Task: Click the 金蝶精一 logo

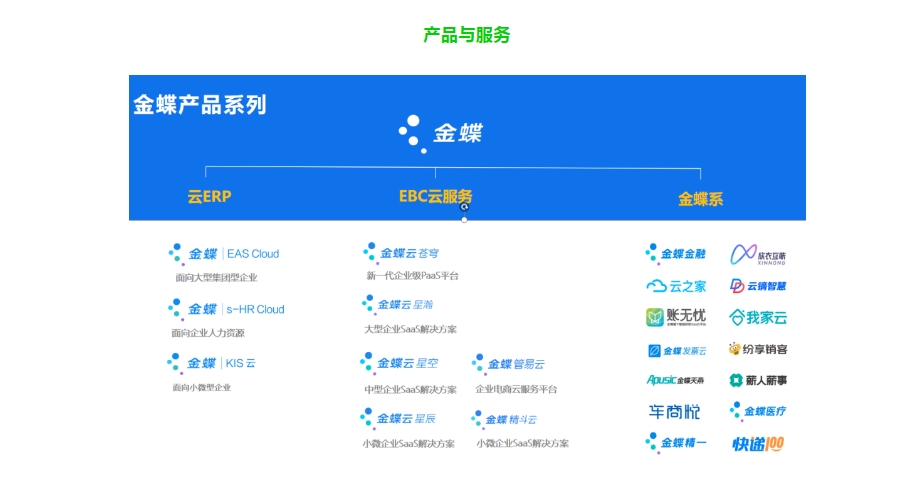Action: click(x=676, y=443)
